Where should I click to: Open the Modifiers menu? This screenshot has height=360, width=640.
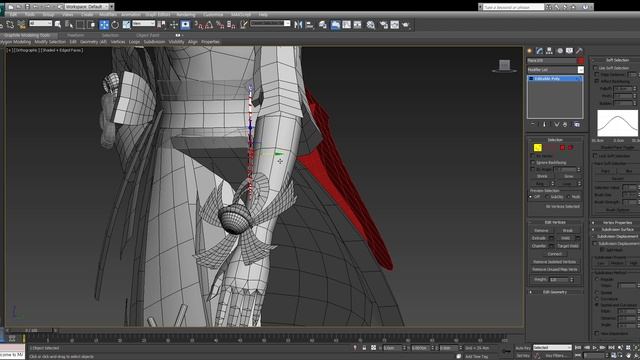tap(107, 15)
